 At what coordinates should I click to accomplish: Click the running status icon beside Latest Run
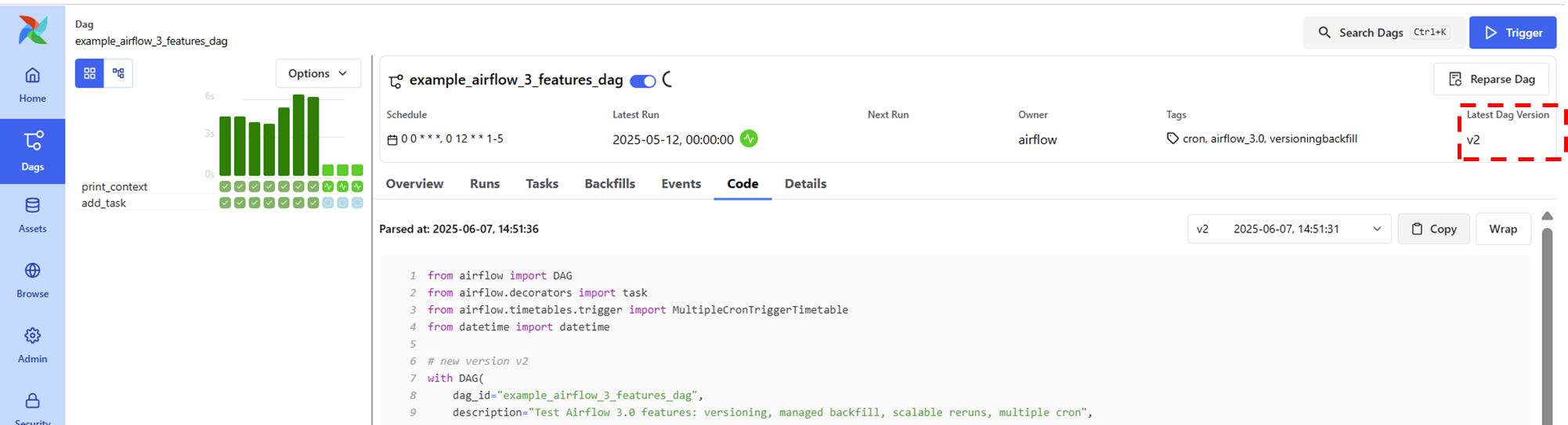750,139
